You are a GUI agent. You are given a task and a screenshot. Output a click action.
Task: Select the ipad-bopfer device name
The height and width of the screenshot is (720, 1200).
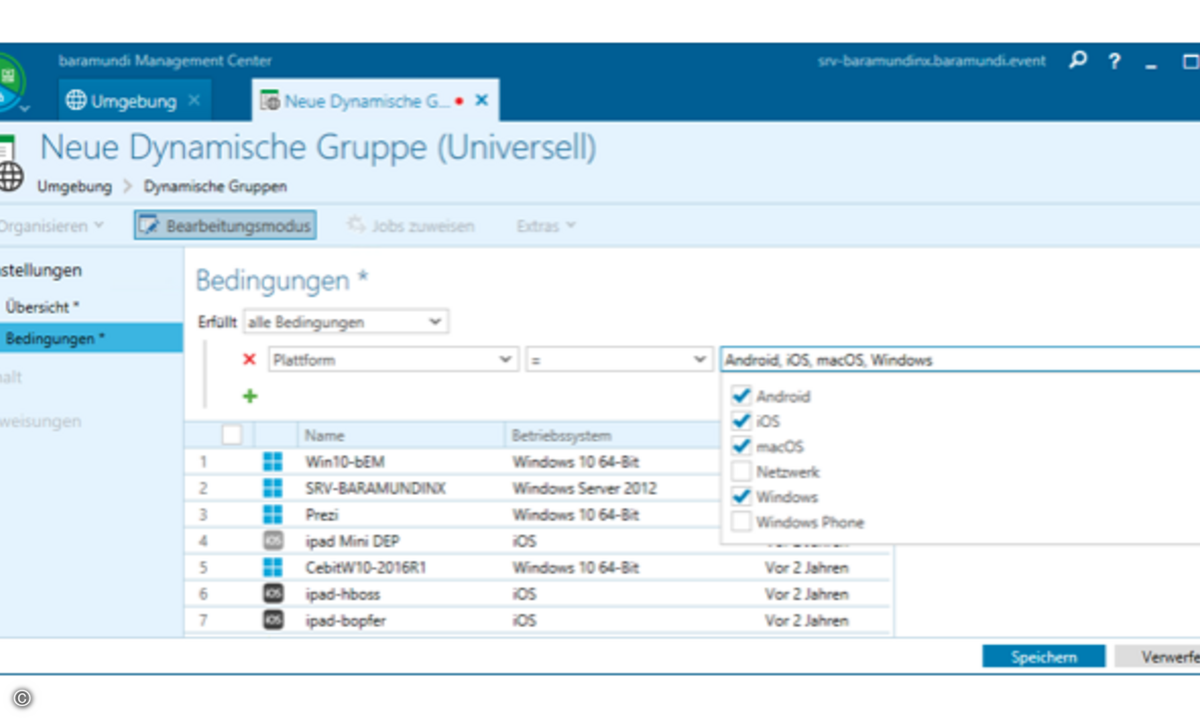(345, 620)
